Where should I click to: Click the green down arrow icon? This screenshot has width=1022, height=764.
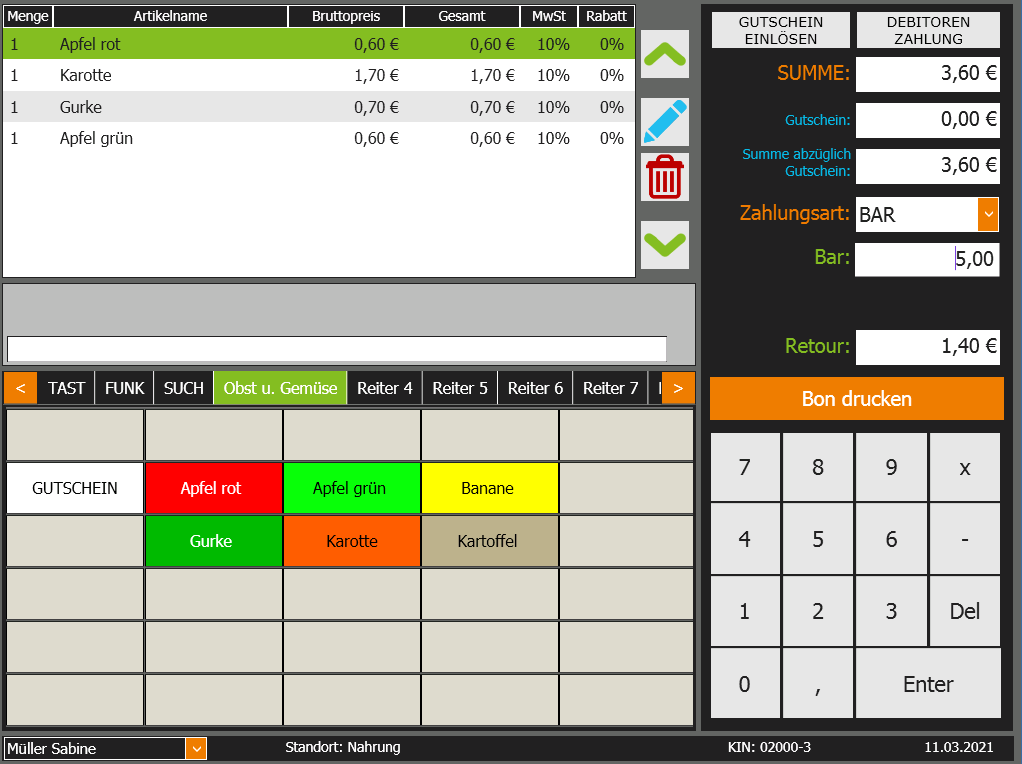tap(665, 244)
